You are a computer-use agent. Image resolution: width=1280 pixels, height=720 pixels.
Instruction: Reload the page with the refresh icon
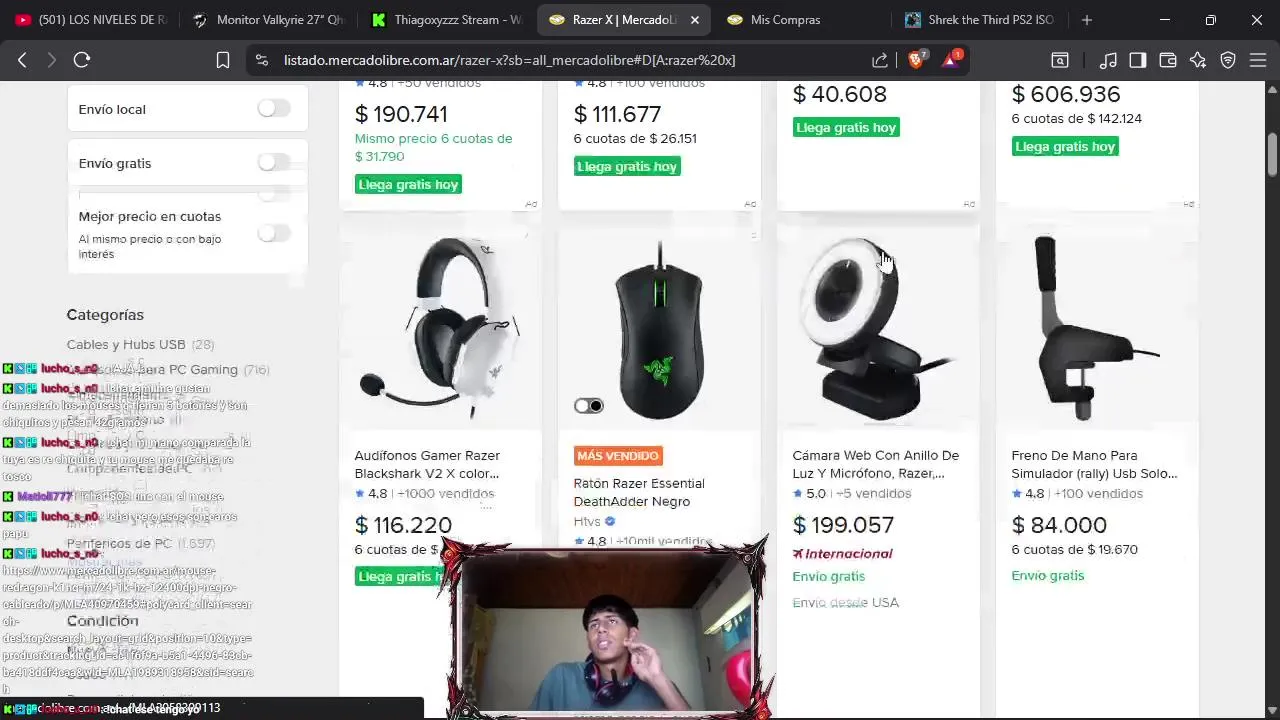(82, 60)
